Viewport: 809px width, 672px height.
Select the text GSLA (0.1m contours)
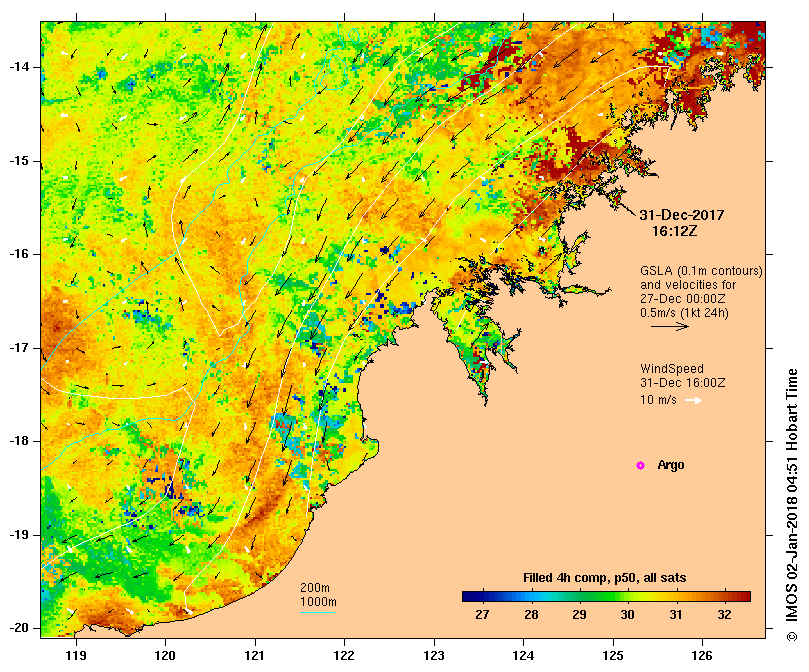701,271
